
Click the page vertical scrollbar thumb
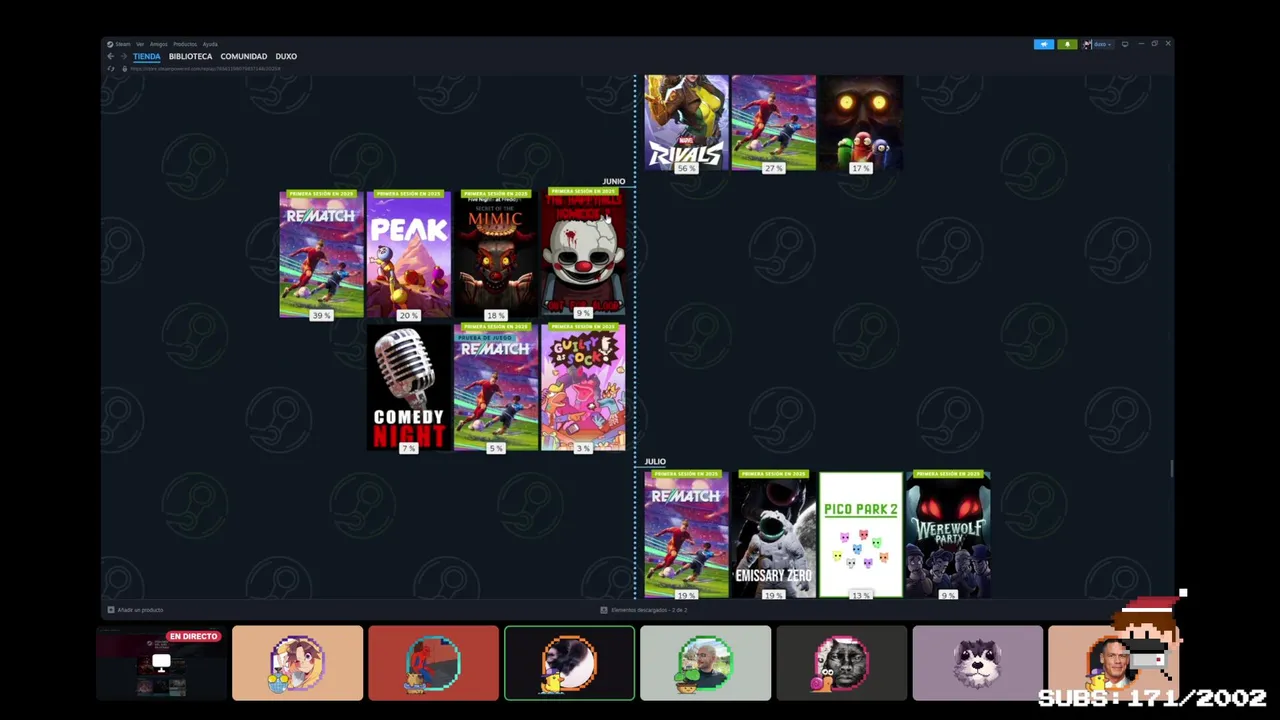click(x=1171, y=468)
